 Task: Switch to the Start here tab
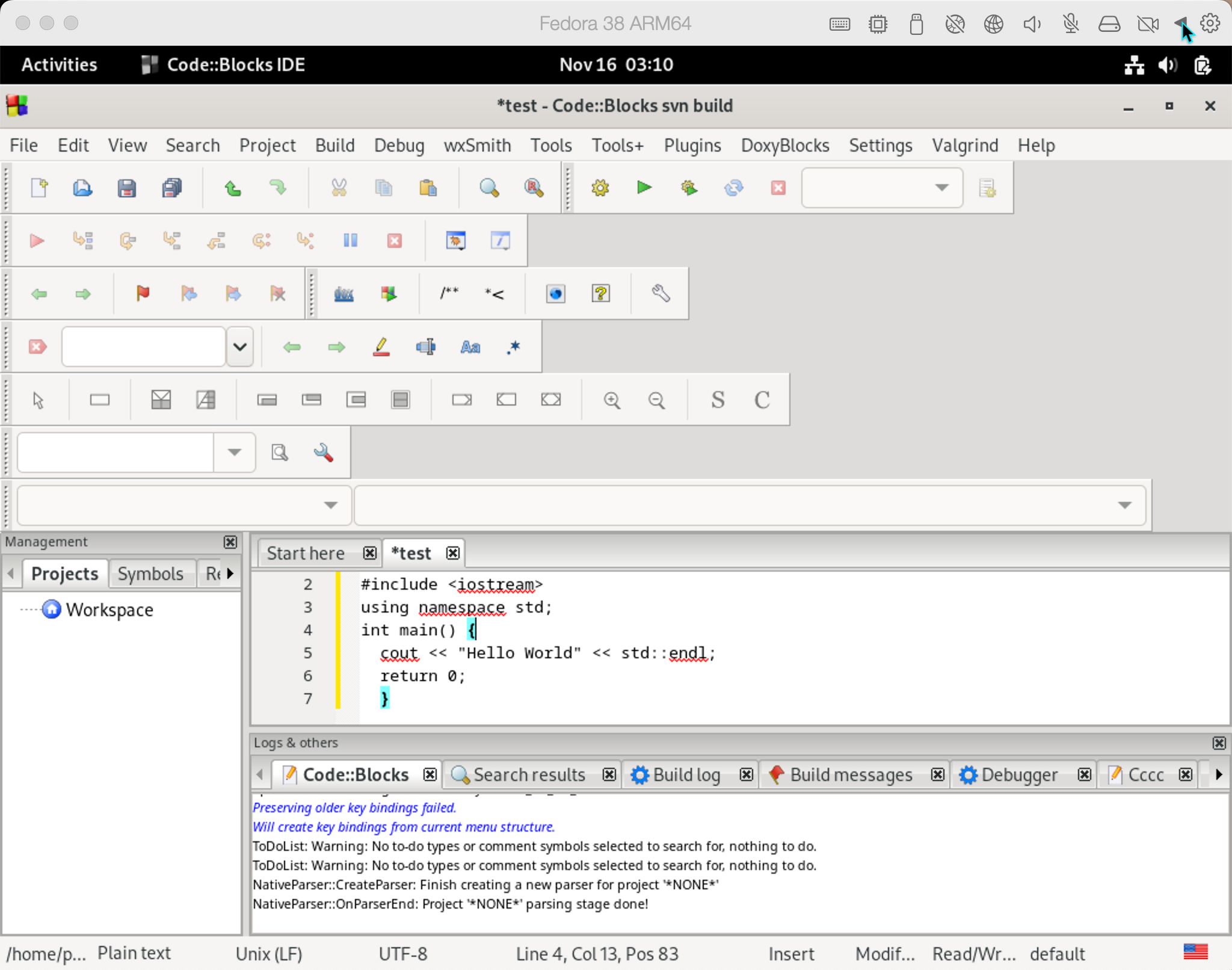point(306,554)
